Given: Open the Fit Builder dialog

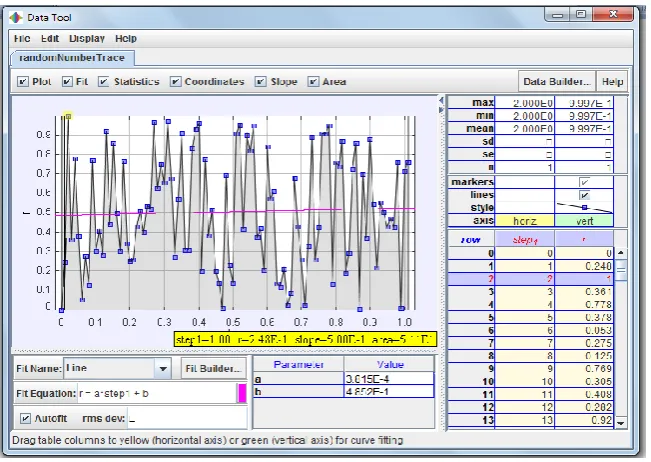Looking at the screenshot, I should click(213, 369).
